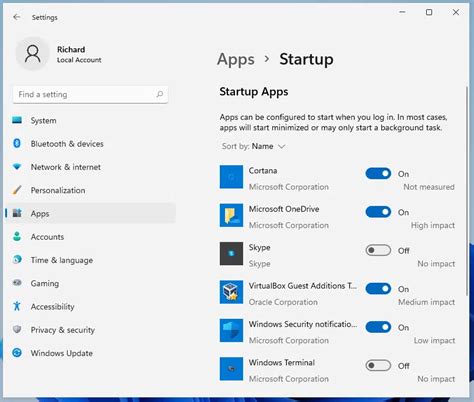
Task: Click the Cortana app icon
Action: [x=231, y=177]
